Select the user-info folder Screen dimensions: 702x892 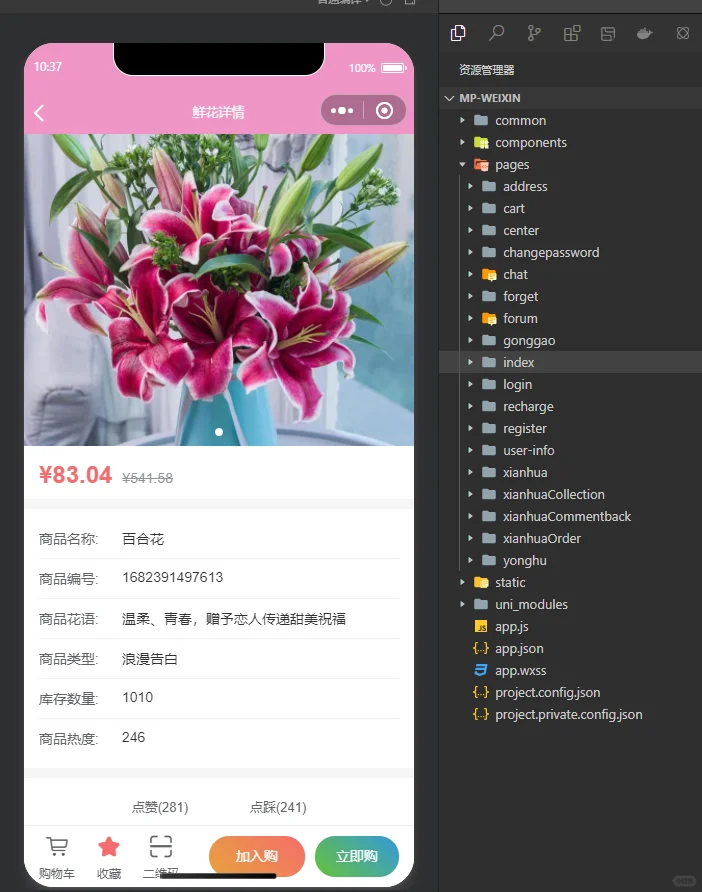click(528, 451)
